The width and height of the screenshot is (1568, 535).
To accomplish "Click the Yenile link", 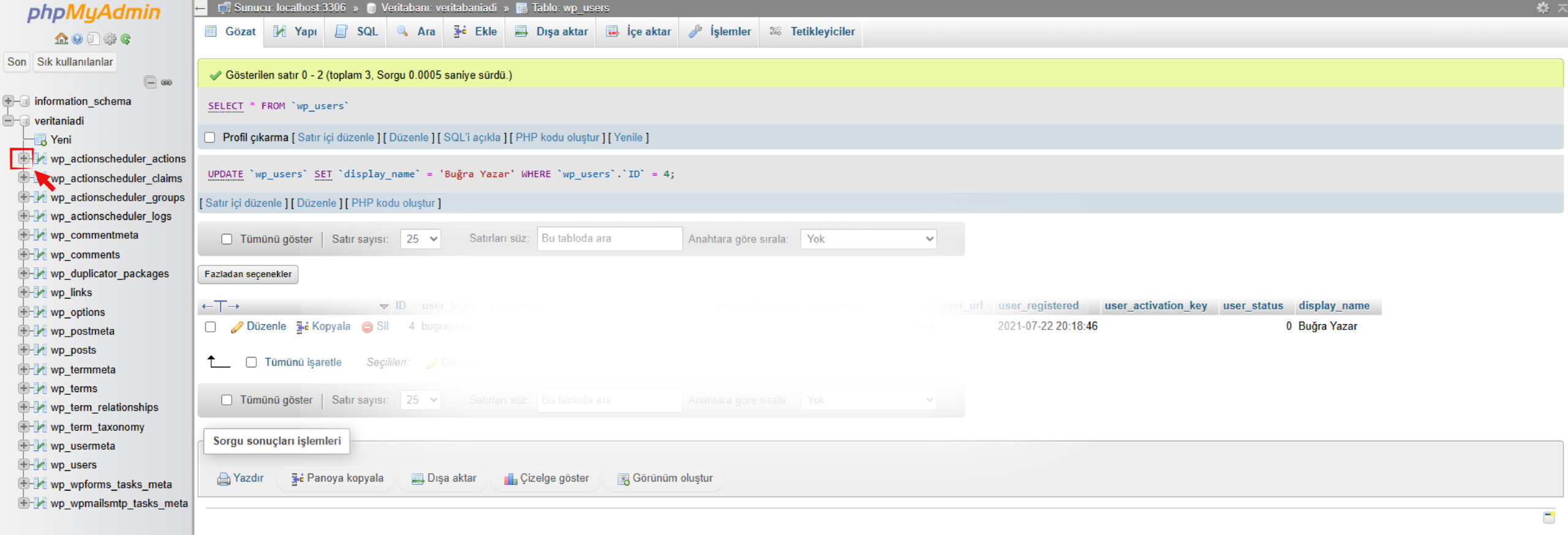I will tap(628, 137).
